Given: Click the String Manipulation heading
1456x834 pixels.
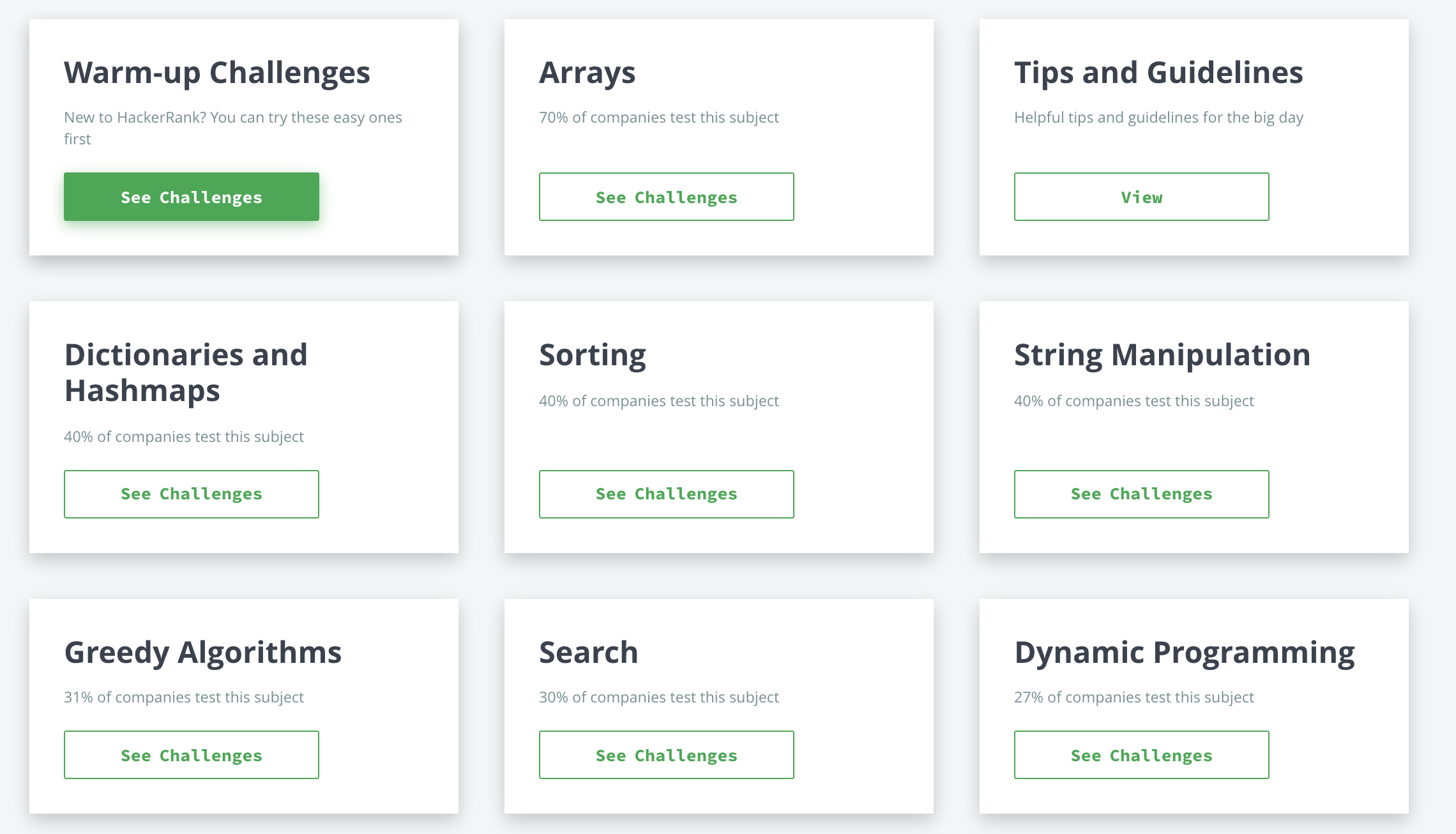Looking at the screenshot, I should click(x=1162, y=355).
